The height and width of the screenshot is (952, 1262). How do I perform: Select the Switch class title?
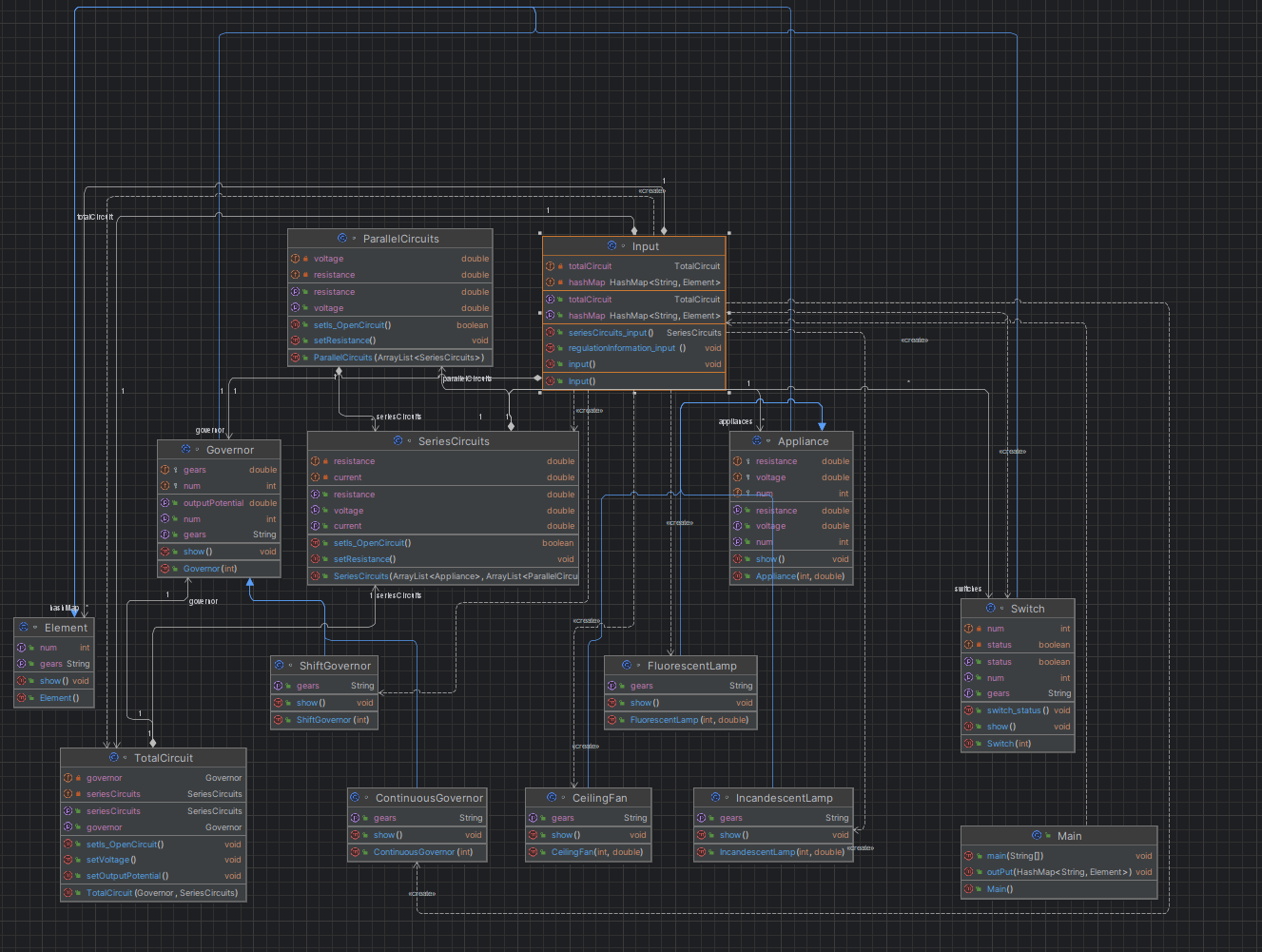tap(1027, 609)
